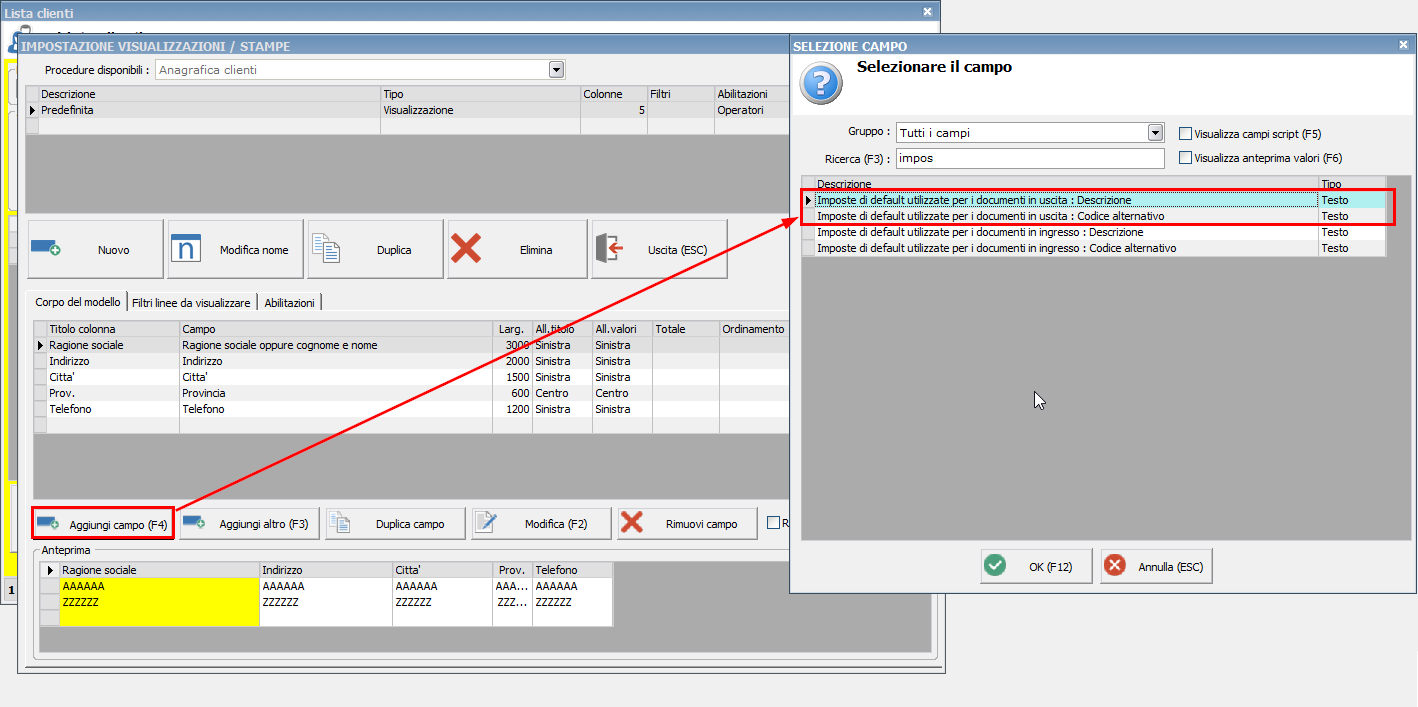Select 'documenti in uscita : Codice alternativo' row
The width and height of the screenshot is (1418, 707).
tap(1094, 216)
